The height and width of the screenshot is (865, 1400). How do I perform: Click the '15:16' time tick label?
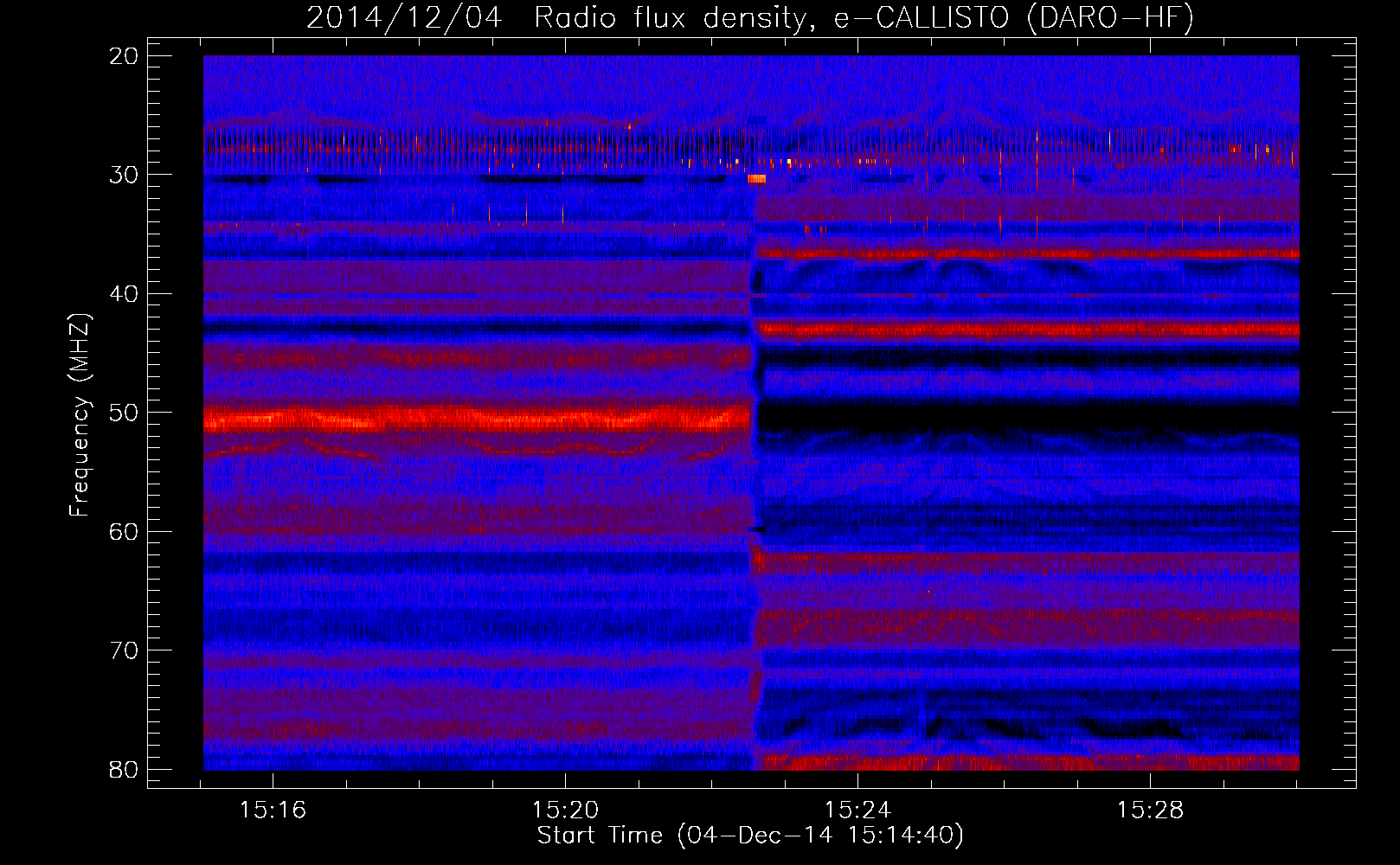[273, 811]
